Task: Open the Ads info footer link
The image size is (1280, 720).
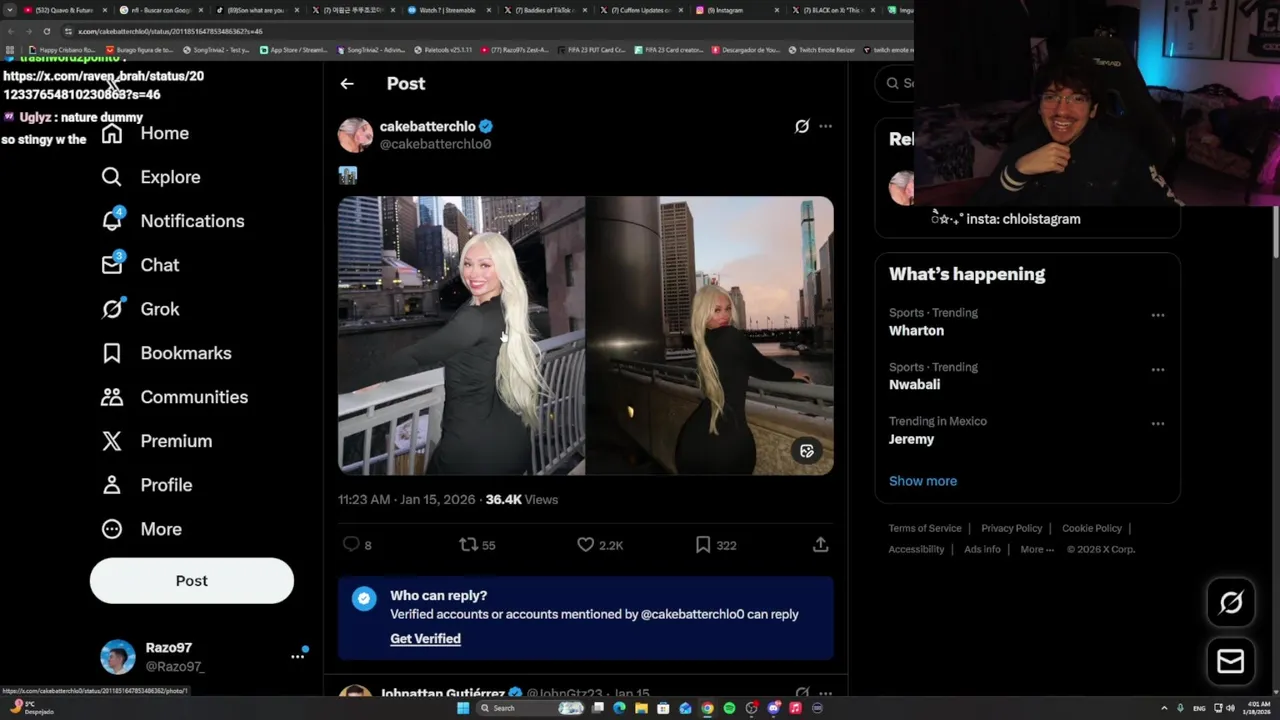Action: point(982,549)
